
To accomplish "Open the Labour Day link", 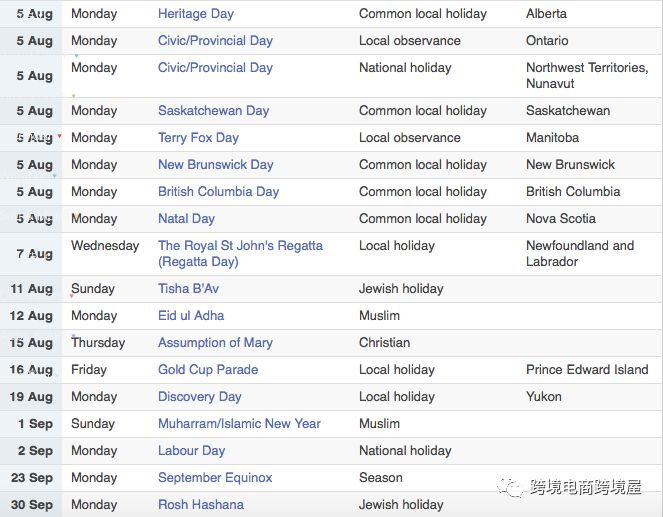I will coord(192,451).
